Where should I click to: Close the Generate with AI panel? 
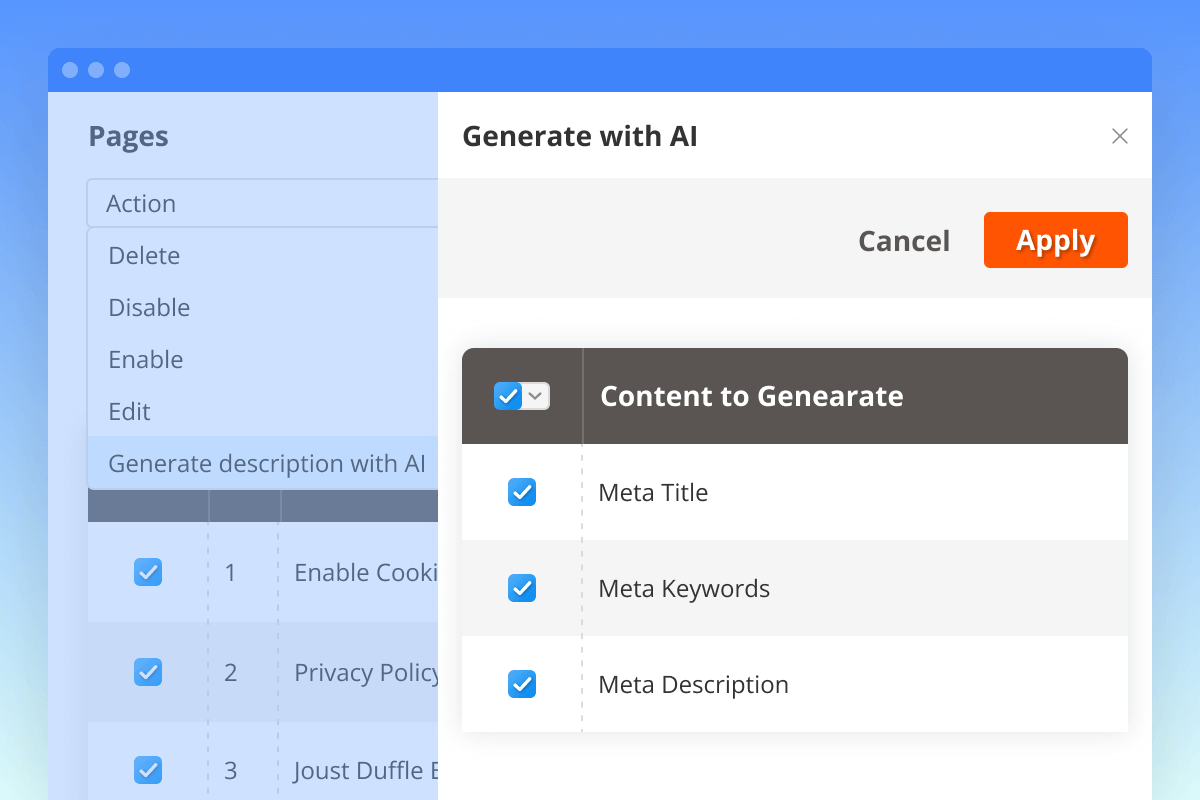pyautogui.click(x=1119, y=137)
